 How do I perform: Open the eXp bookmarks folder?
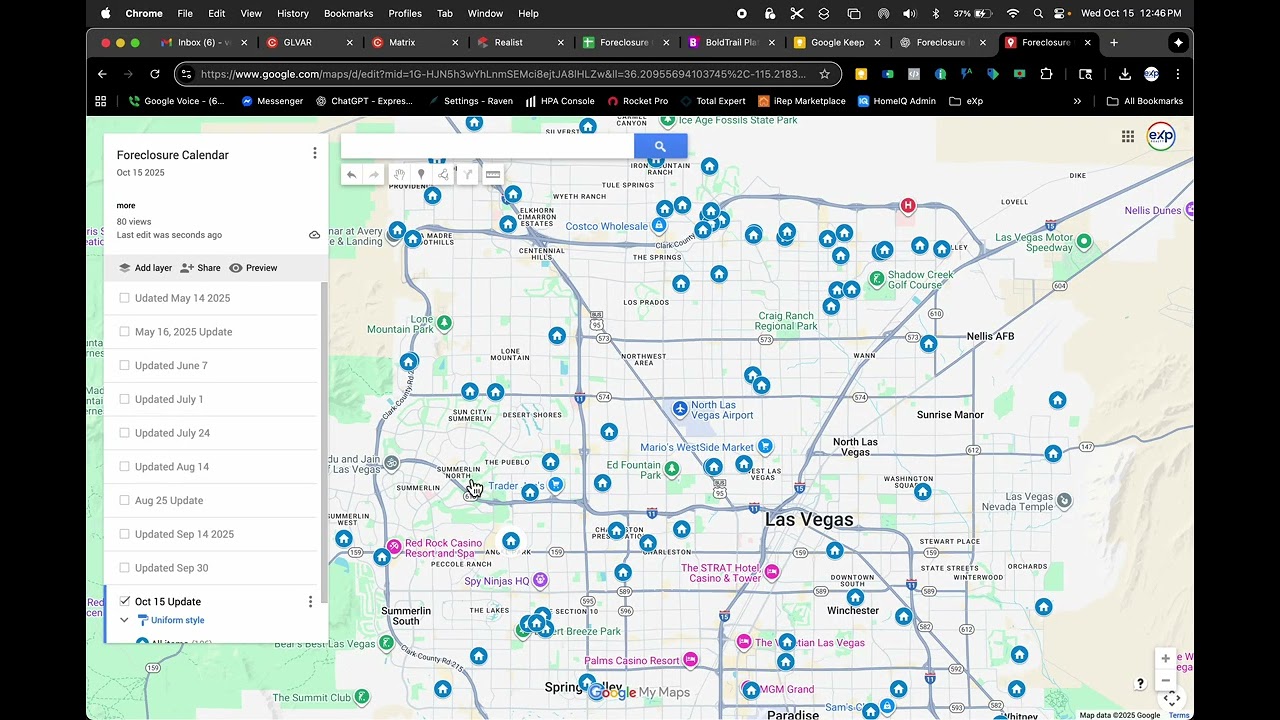click(966, 101)
